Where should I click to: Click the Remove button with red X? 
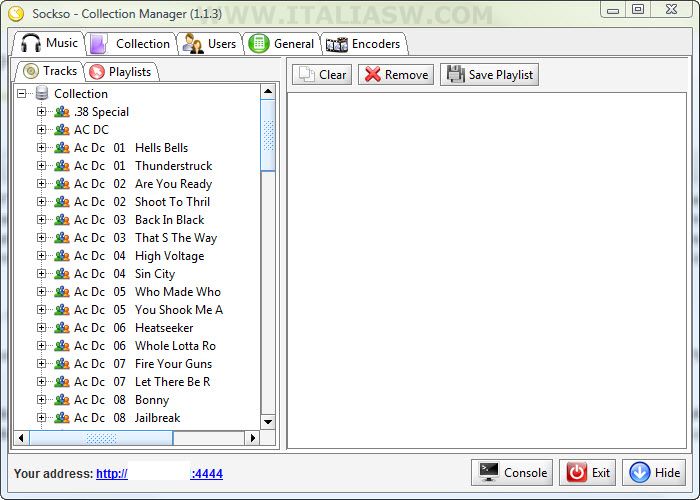pos(396,75)
